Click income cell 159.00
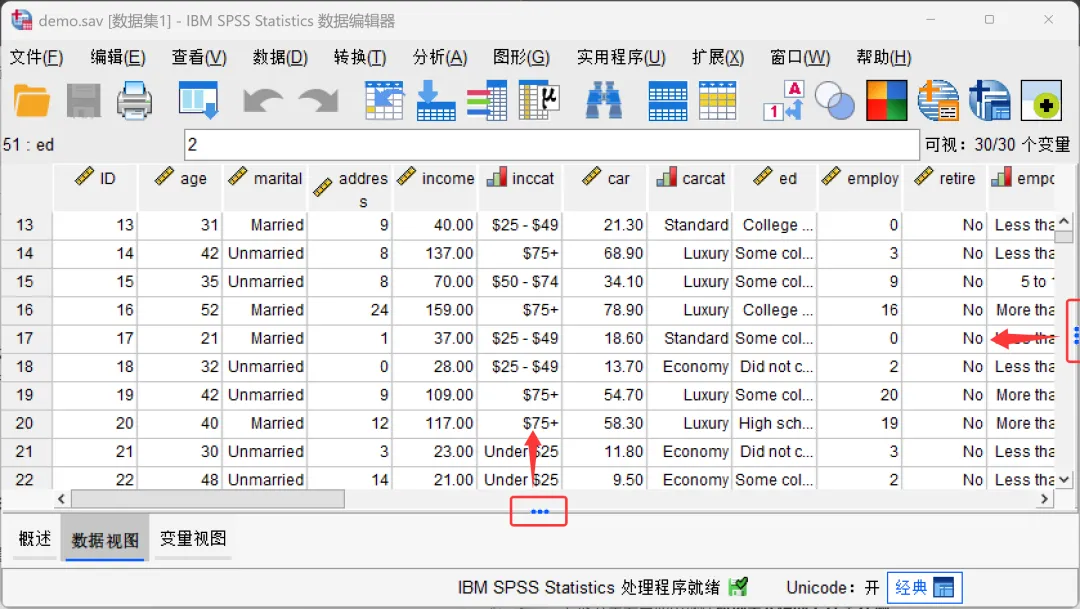Screen dimensions: 1080x609 click(x=435, y=310)
